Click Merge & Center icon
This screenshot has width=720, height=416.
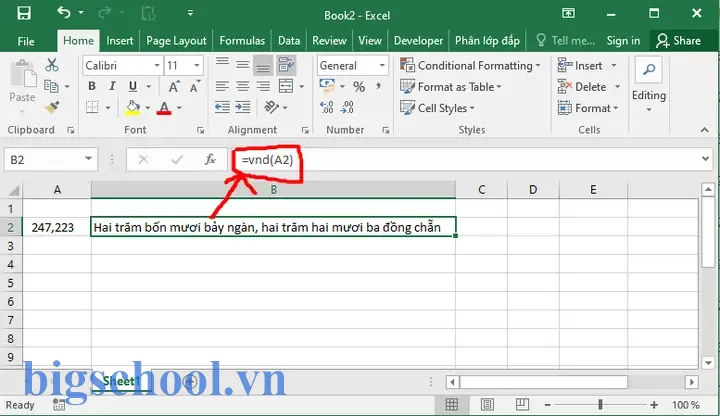click(286, 86)
